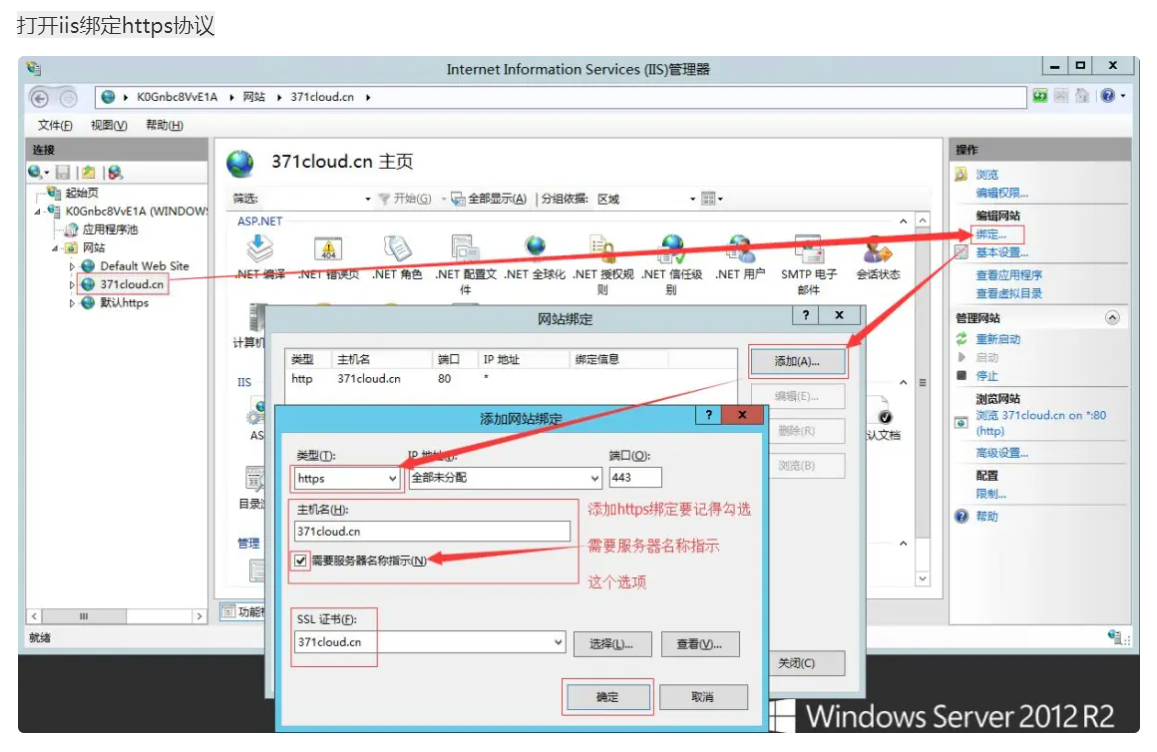This screenshot has width=1157, height=752.
Task: Open the .NET 错误页 feature icon
Action: click(x=328, y=249)
